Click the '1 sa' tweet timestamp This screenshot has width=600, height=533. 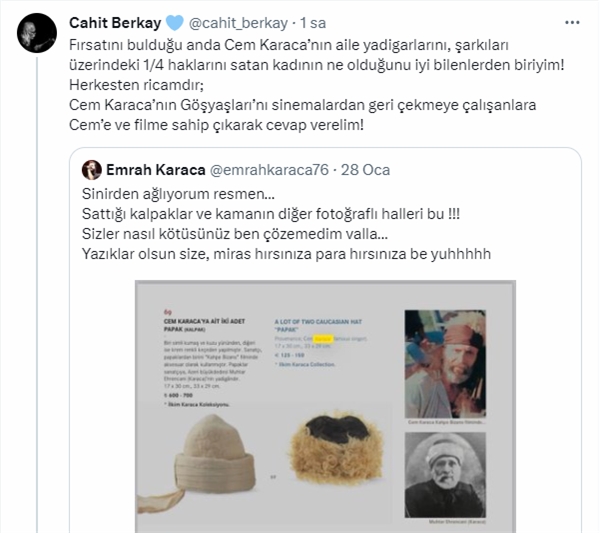coord(313,23)
